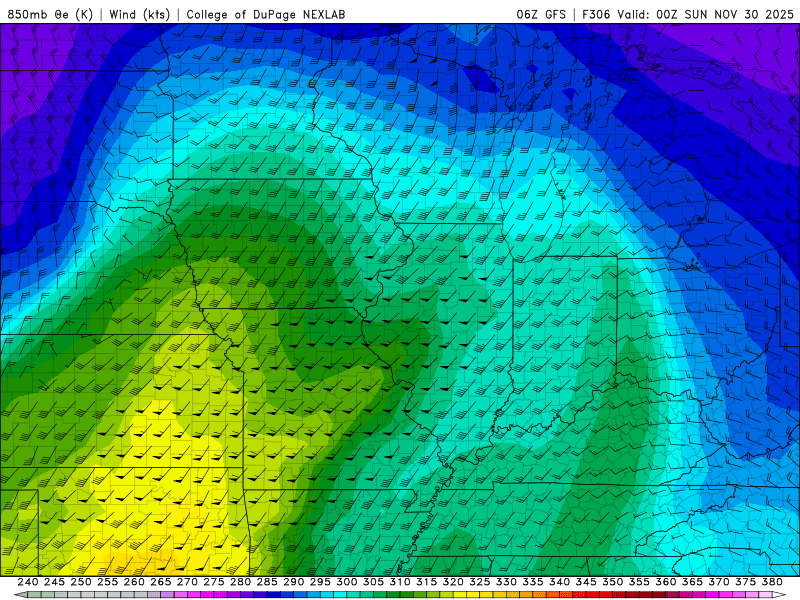Click the '06Z GFS' model run label

(x=541, y=14)
